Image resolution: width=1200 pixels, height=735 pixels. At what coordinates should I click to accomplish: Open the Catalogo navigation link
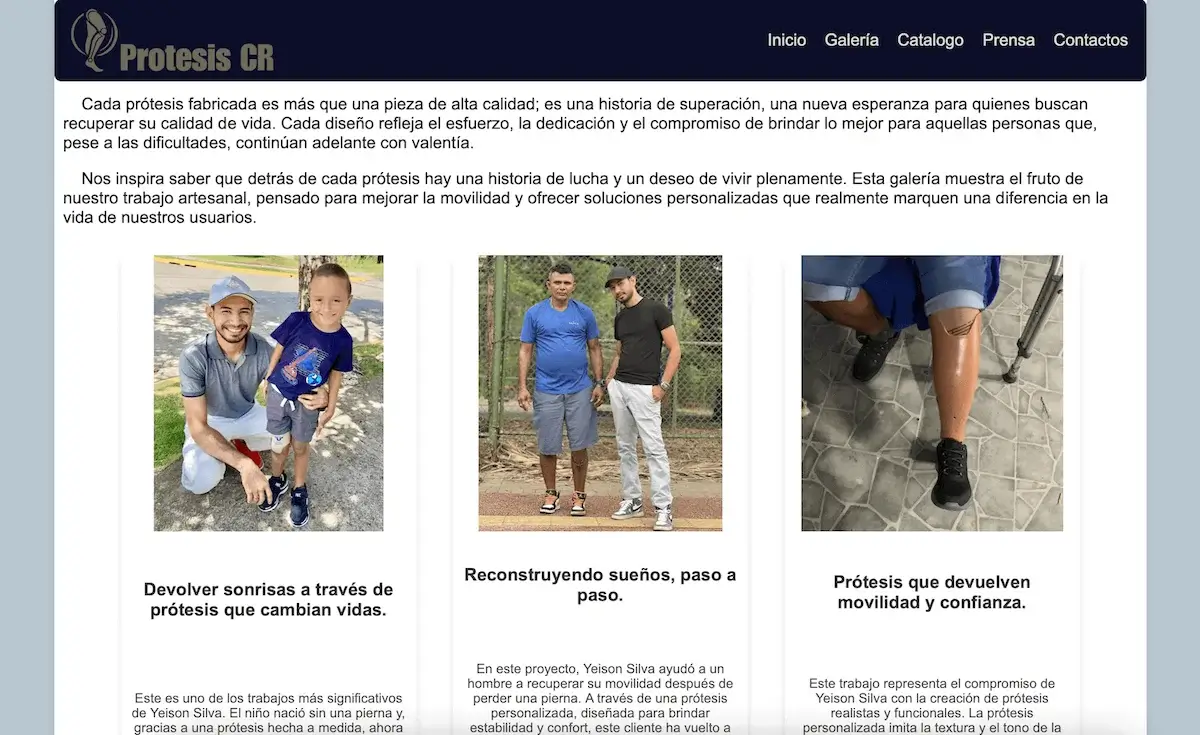930,40
